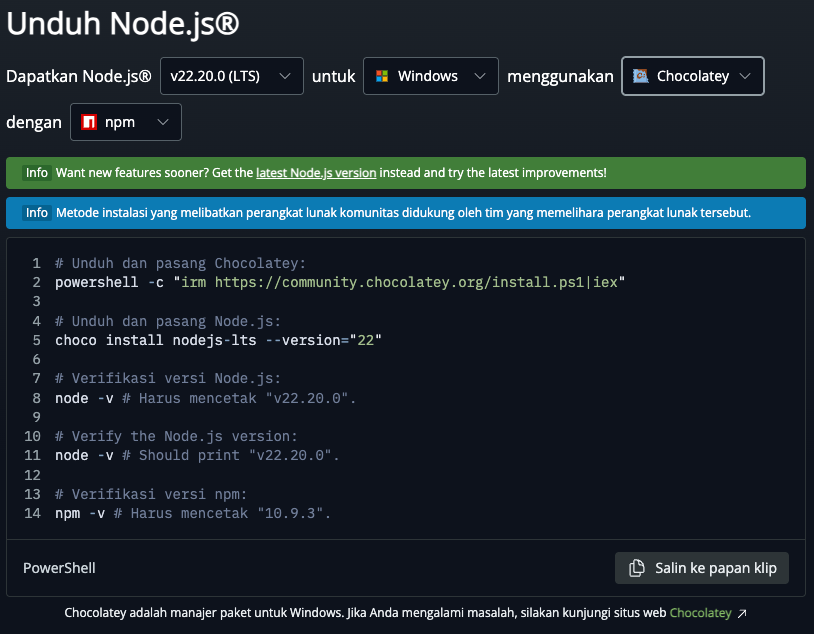Image resolution: width=814 pixels, height=634 pixels.
Task: Expand the Windows platform dropdown chevron
Action: tap(480, 76)
